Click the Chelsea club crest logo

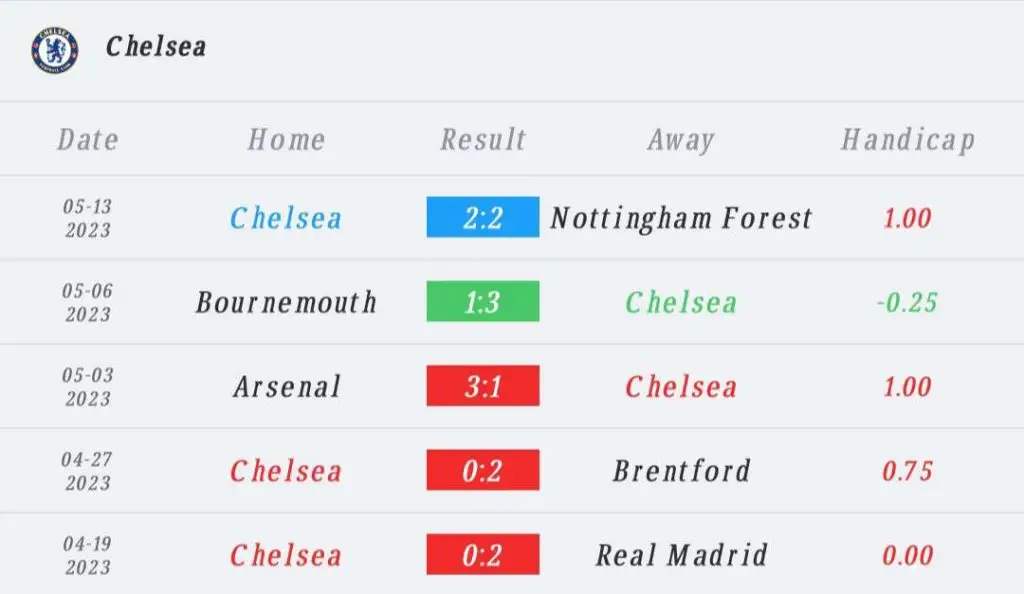(x=55, y=50)
